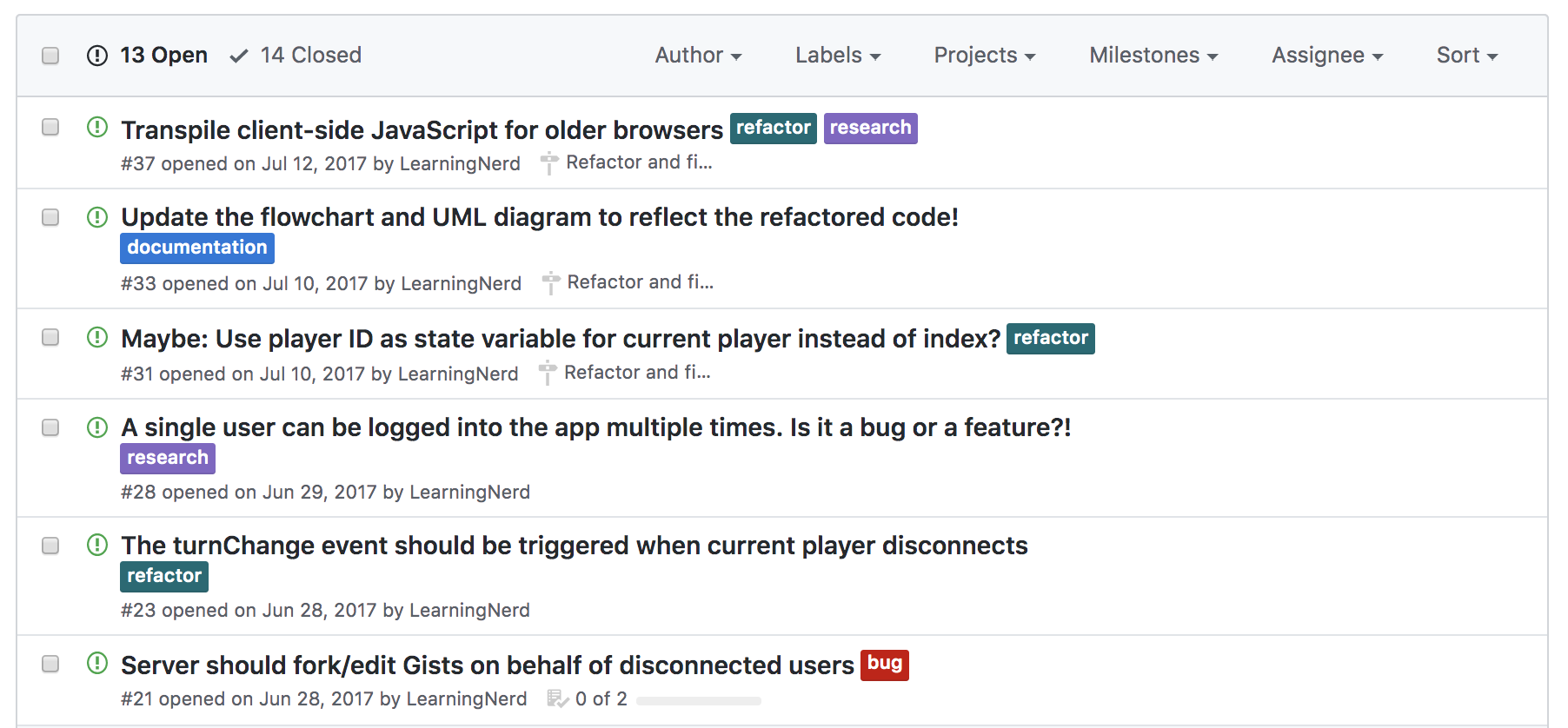This screenshot has height=728, width=1568.
Task: Toggle the select-all issues checkbox in the header
Action: pos(50,56)
